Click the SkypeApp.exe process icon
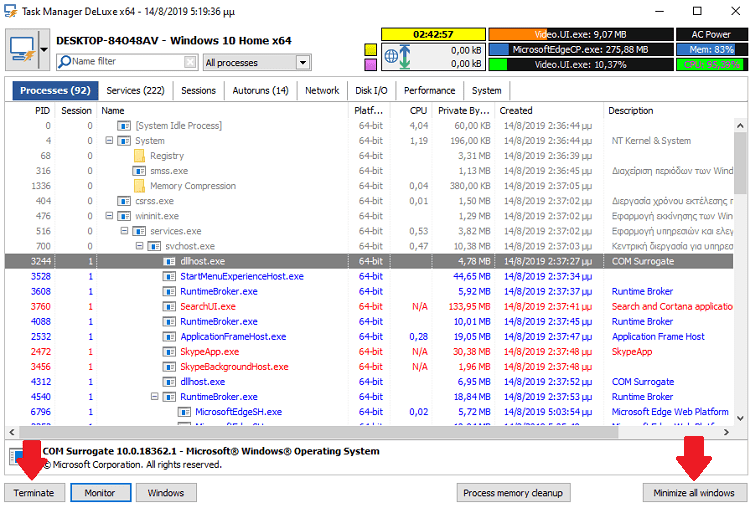 [169, 352]
